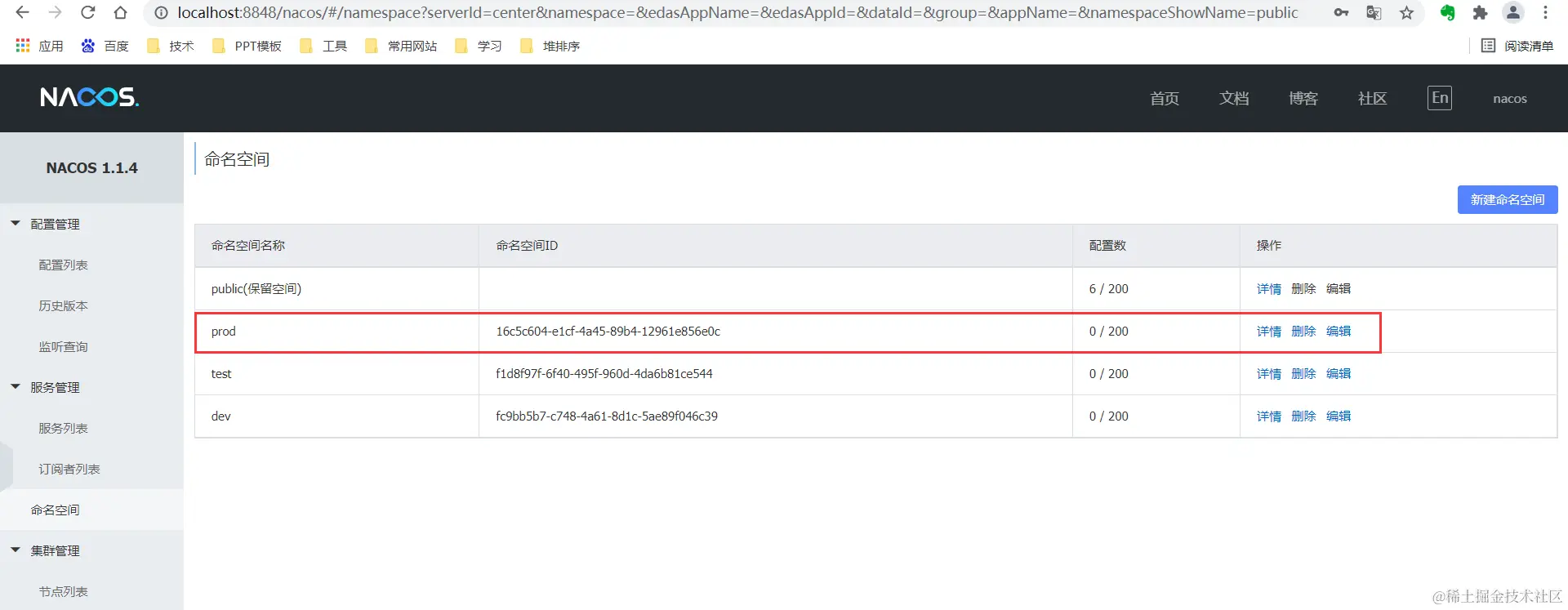
Task: Open the extensions puzzle icon
Action: coord(1480,12)
